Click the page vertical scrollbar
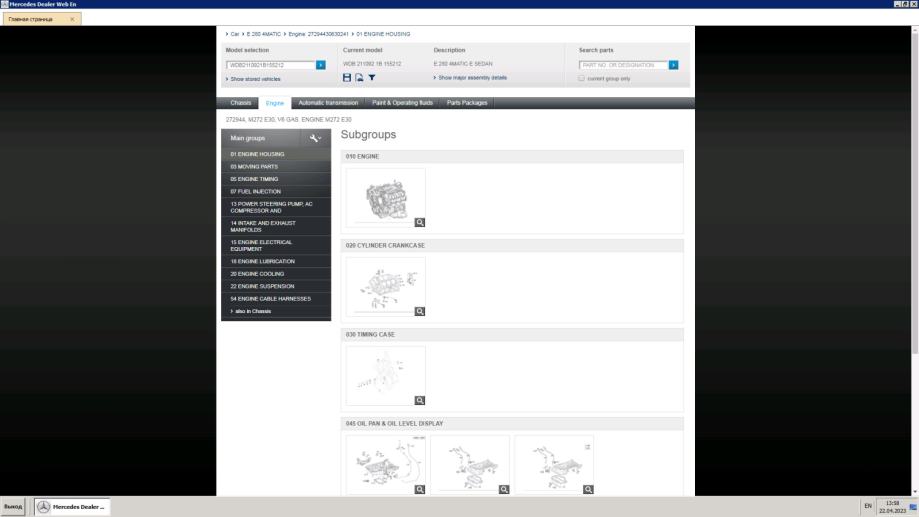919x517 pixels. [x=915, y=195]
